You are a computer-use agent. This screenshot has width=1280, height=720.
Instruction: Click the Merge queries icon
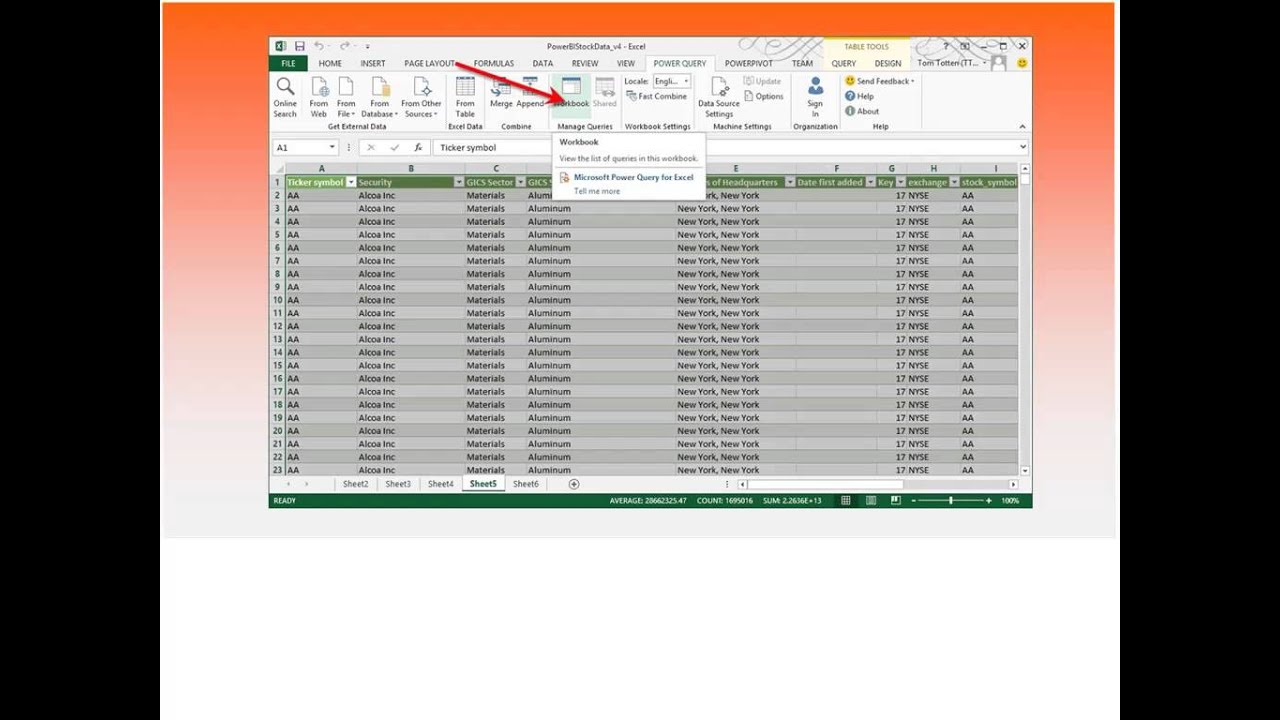click(x=501, y=93)
